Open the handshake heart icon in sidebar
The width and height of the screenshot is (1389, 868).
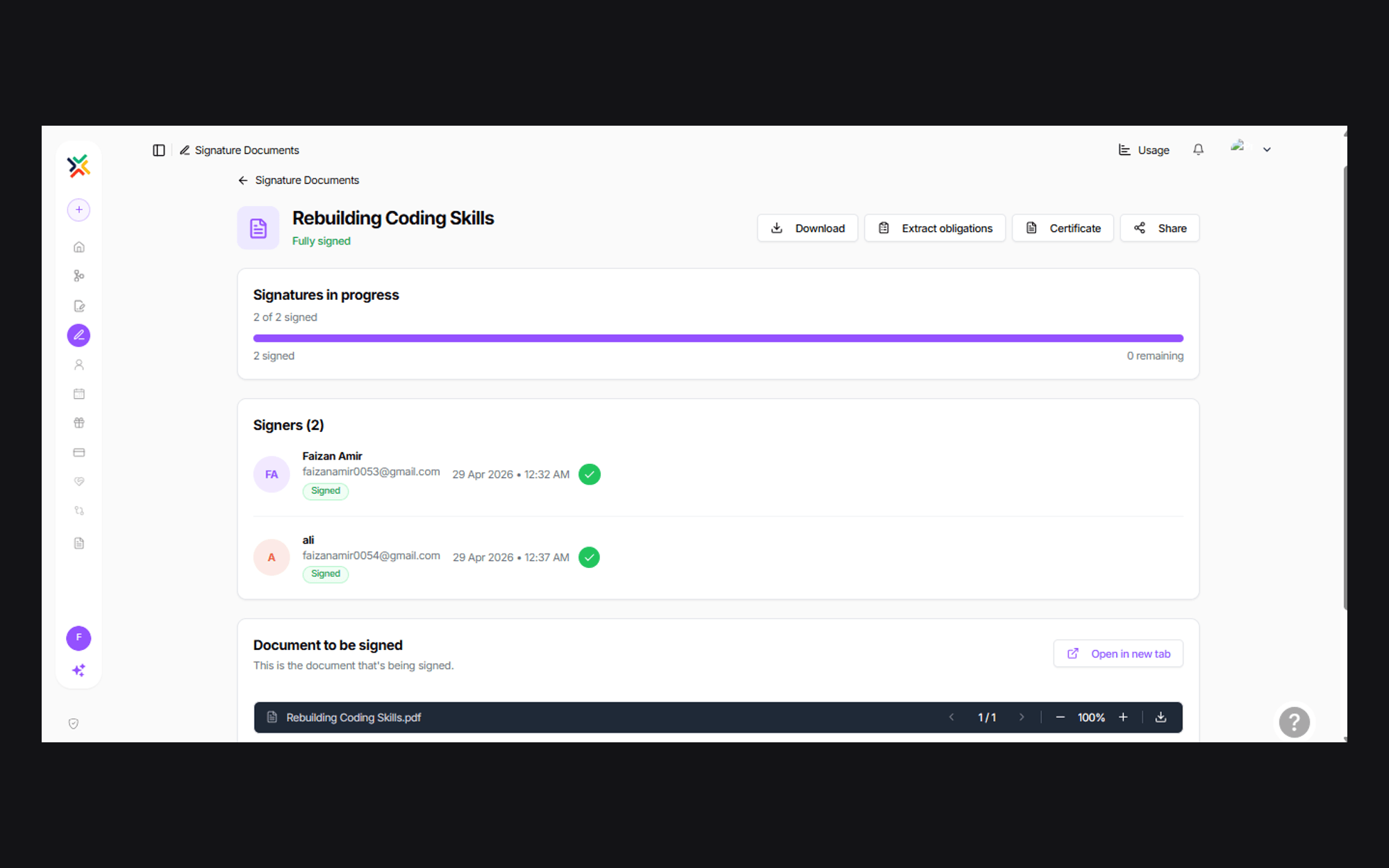point(79,482)
